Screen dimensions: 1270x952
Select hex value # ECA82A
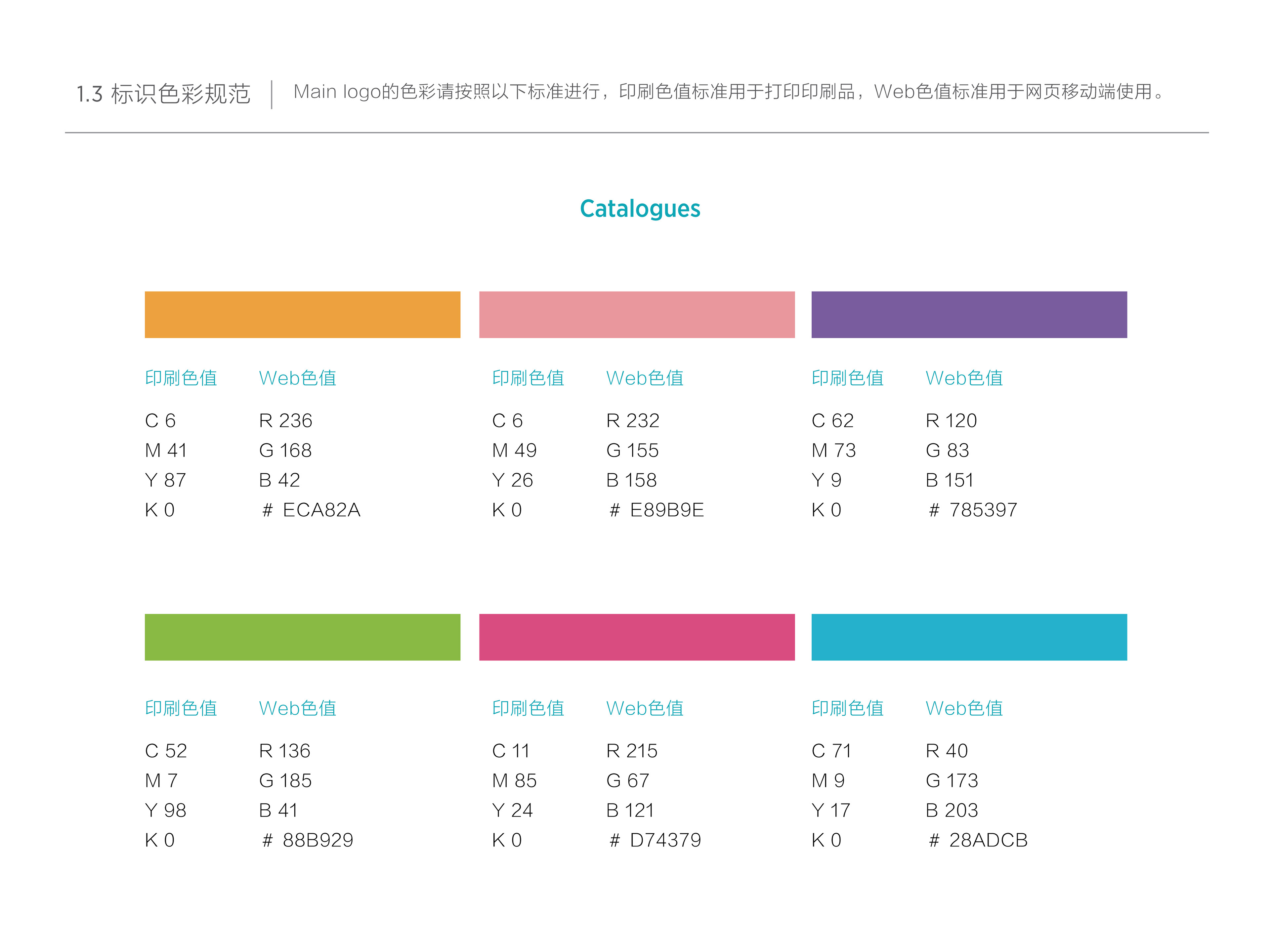click(x=311, y=510)
